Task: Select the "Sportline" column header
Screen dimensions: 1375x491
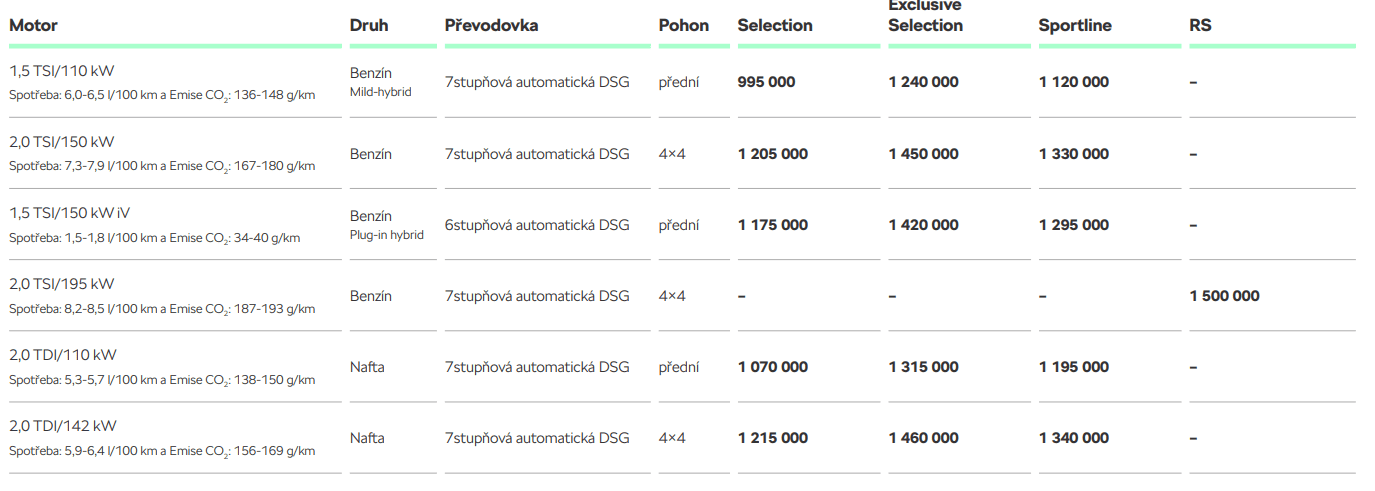Action: (x=1075, y=25)
